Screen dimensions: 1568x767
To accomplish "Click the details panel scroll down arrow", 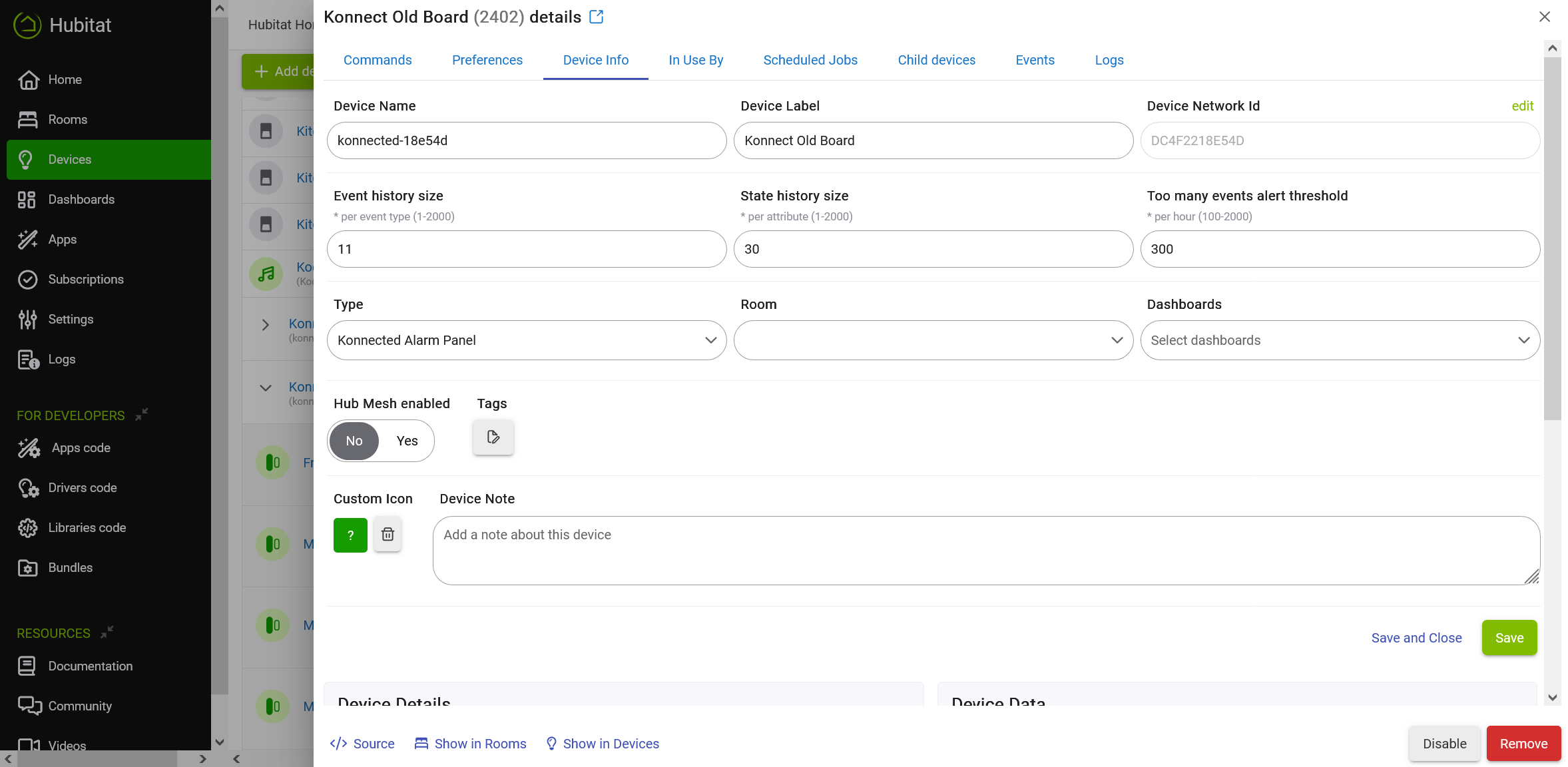I will (1553, 698).
